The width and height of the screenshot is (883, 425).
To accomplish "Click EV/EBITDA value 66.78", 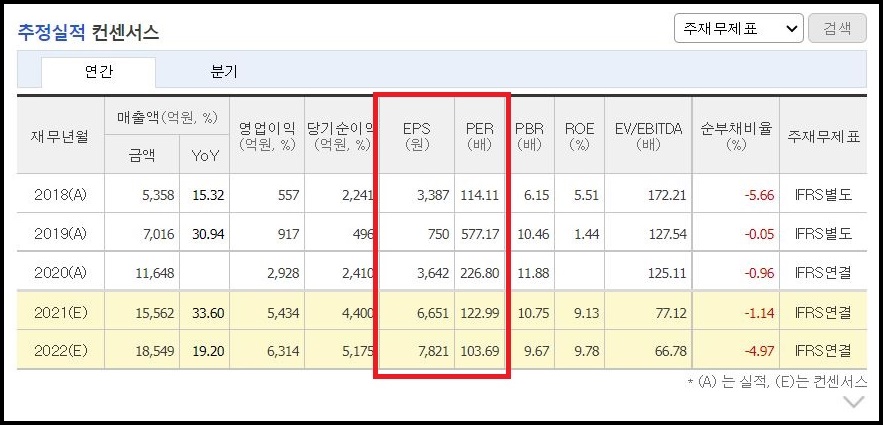I will tap(671, 352).
